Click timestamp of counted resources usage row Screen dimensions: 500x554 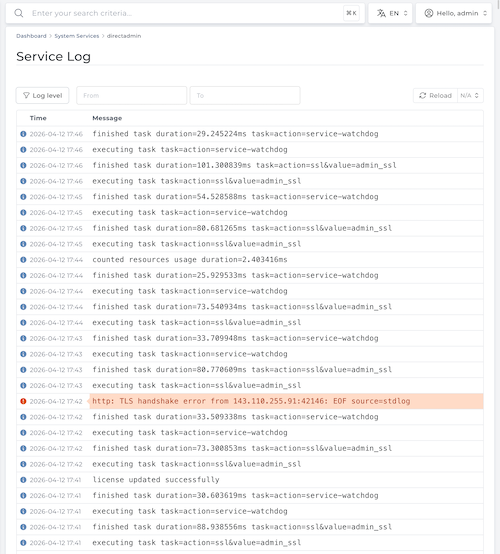tap(56, 260)
